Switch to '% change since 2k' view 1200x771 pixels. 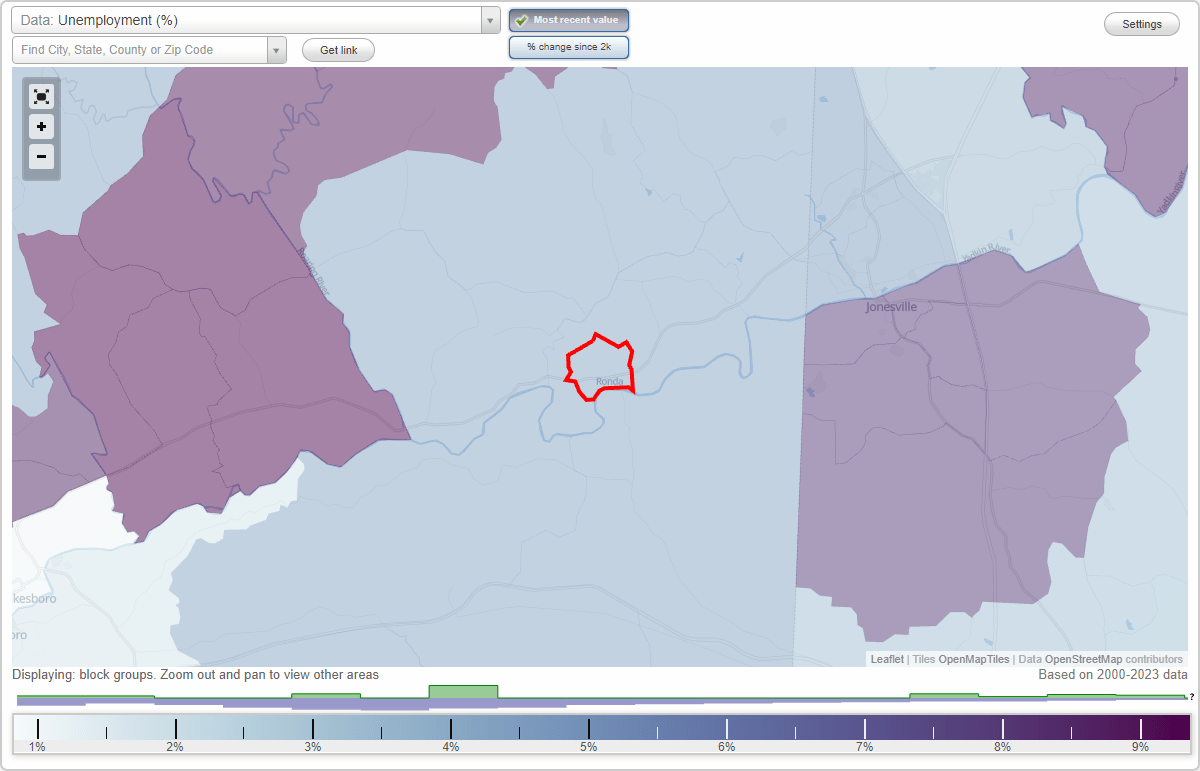coord(568,46)
